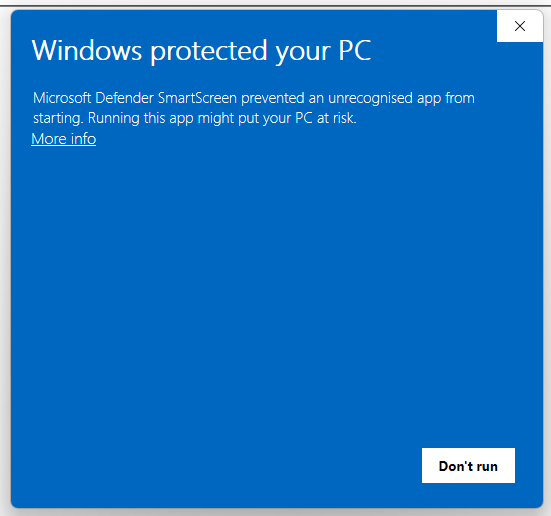Expand warning details using More info

pyautogui.click(x=64, y=139)
